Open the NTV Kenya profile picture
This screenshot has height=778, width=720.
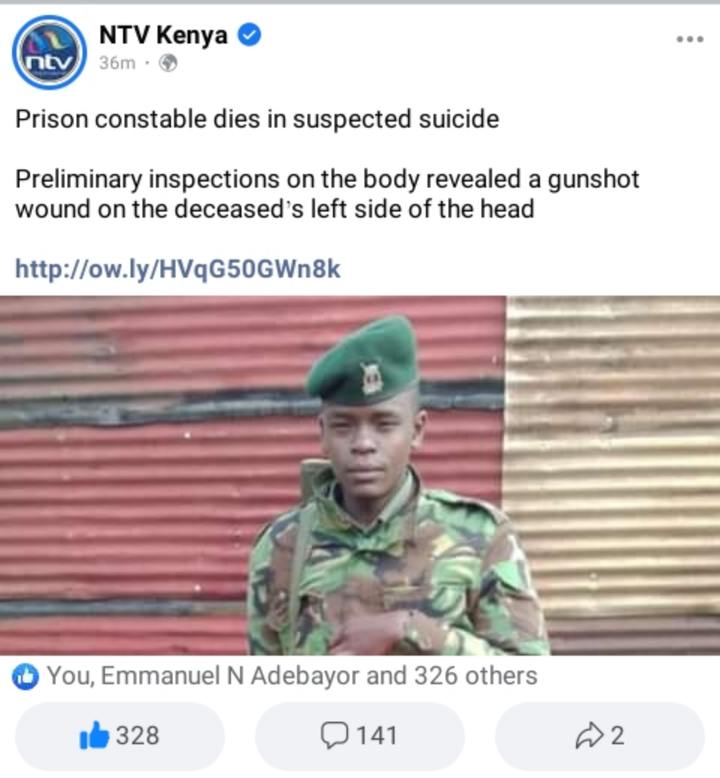tap(49, 53)
